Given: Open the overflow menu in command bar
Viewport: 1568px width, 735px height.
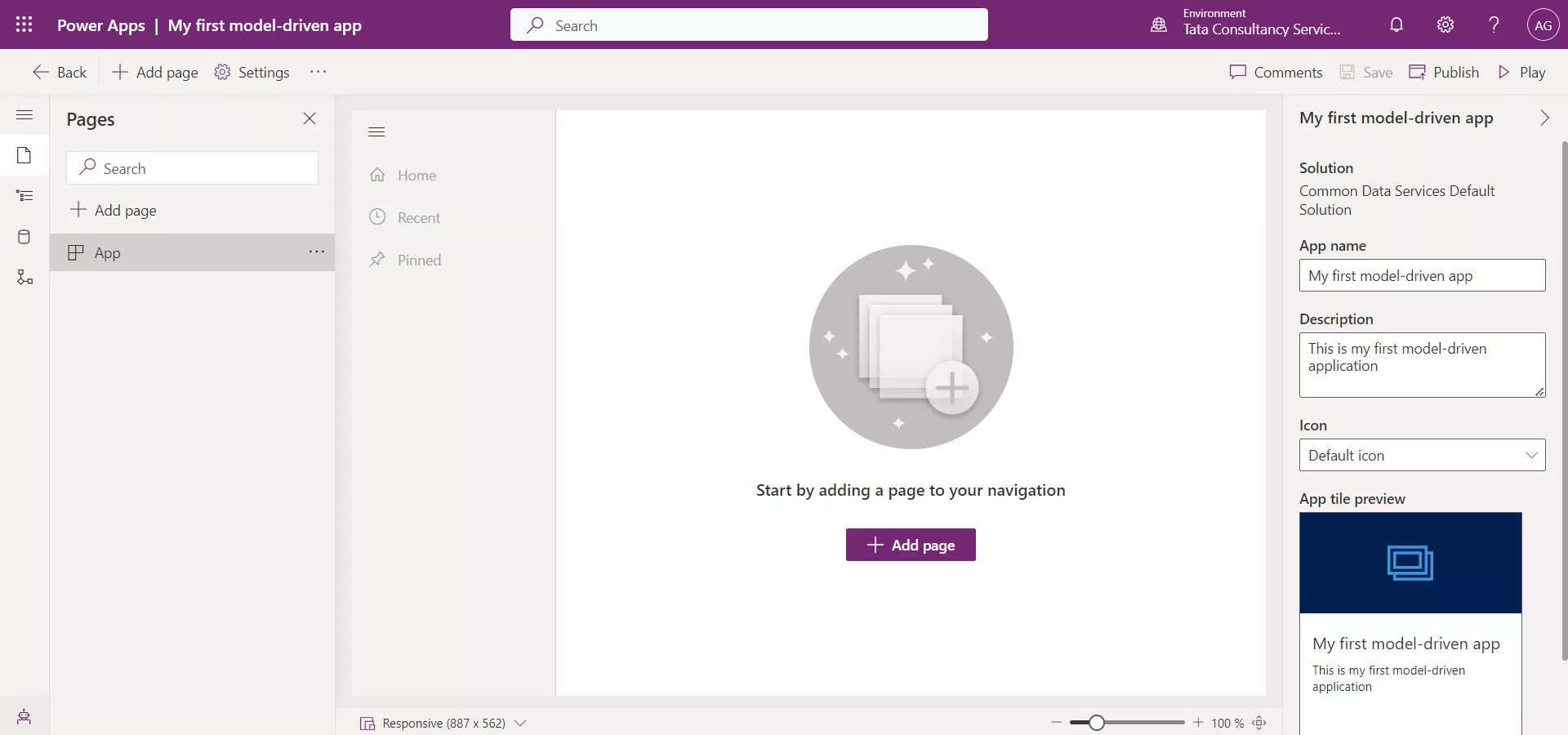Looking at the screenshot, I should pos(318,72).
